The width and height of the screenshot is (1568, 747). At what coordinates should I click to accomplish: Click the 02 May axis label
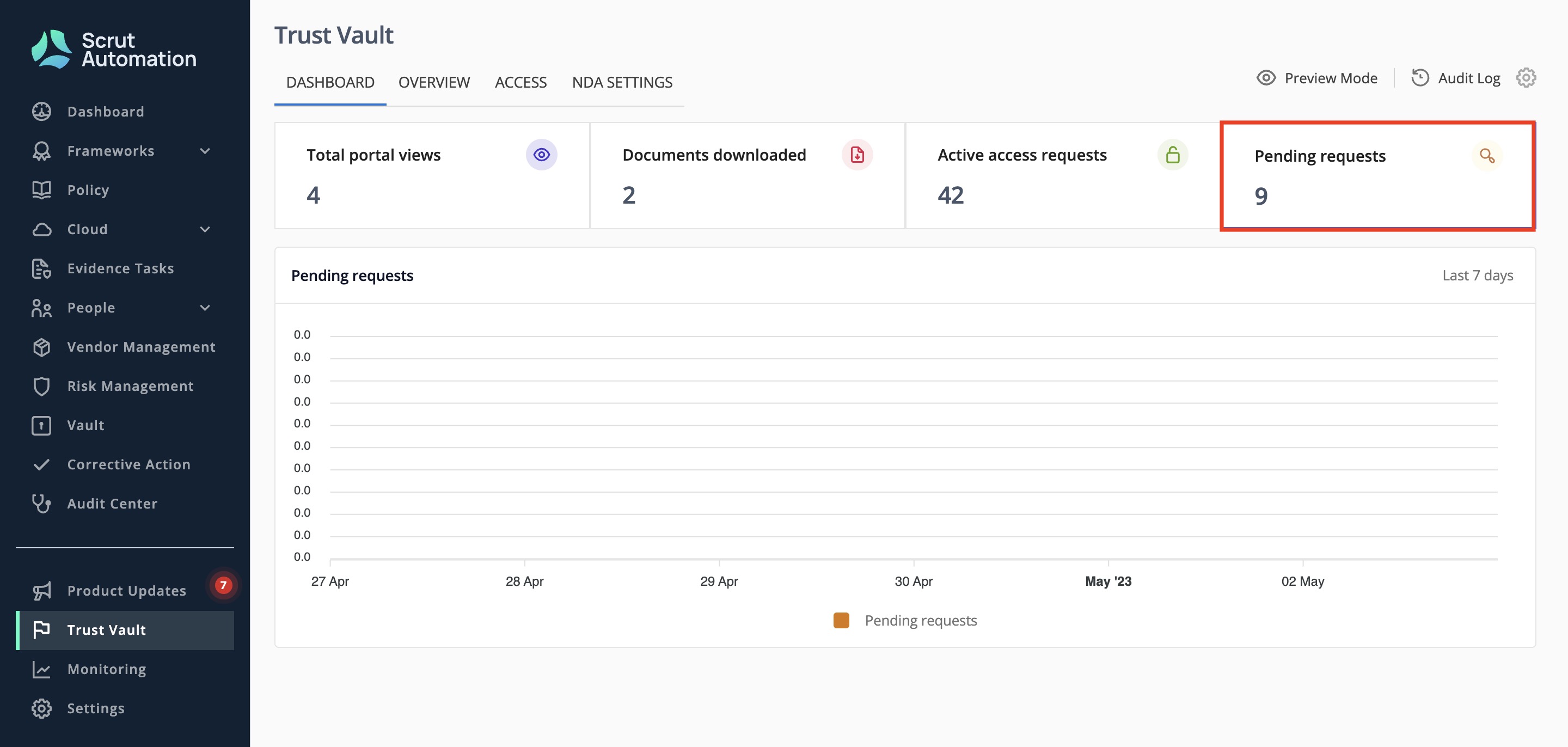(1303, 581)
